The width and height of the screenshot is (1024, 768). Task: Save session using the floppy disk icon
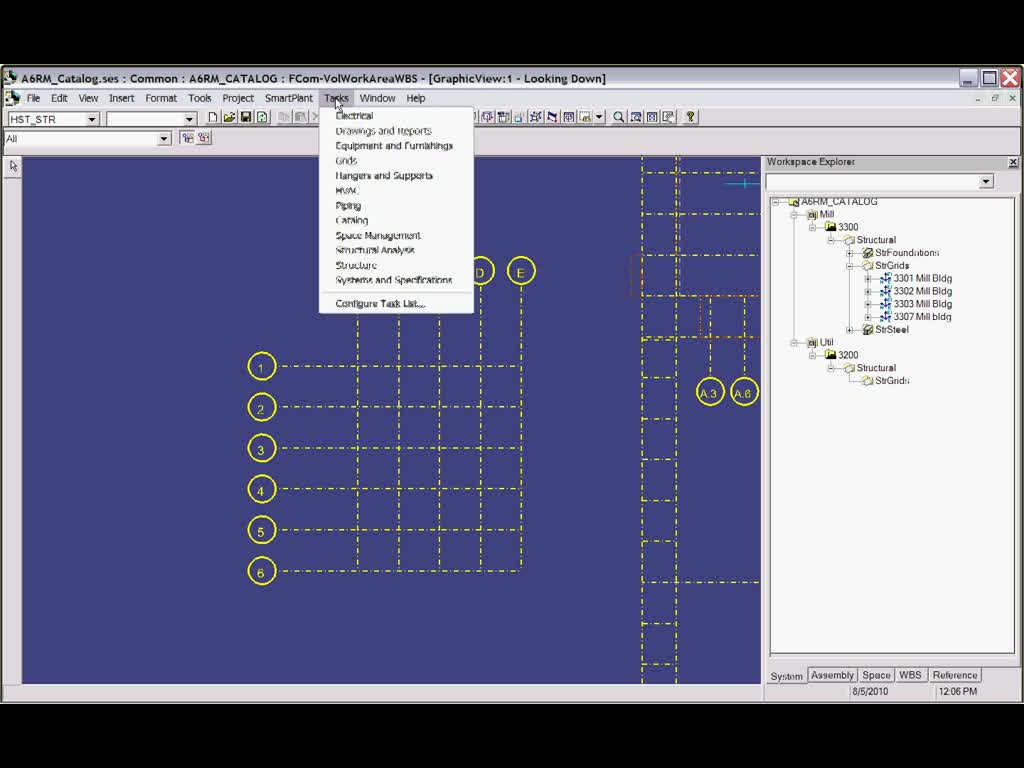point(246,118)
